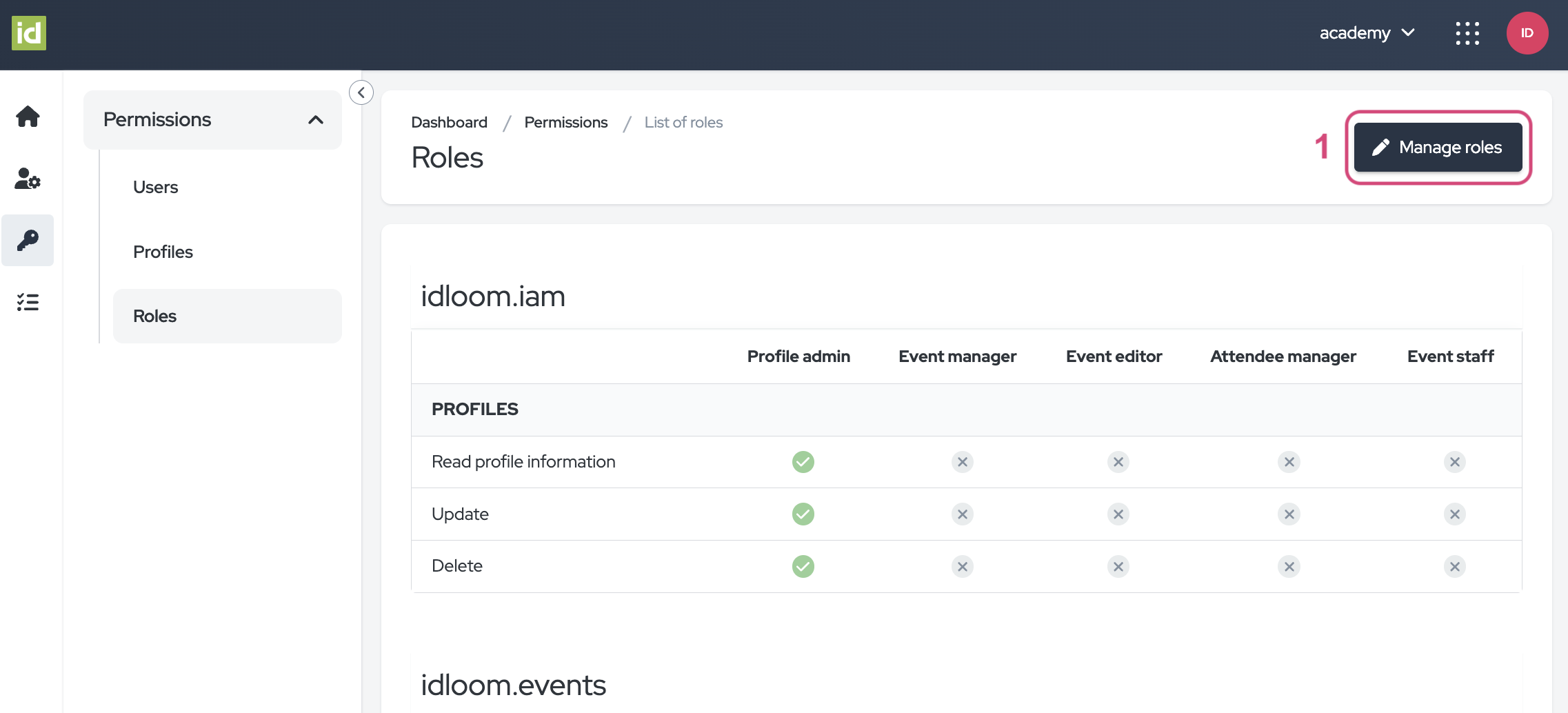The height and width of the screenshot is (713, 1568).
Task: Switch to the Profiles section
Action: [163, 252]
